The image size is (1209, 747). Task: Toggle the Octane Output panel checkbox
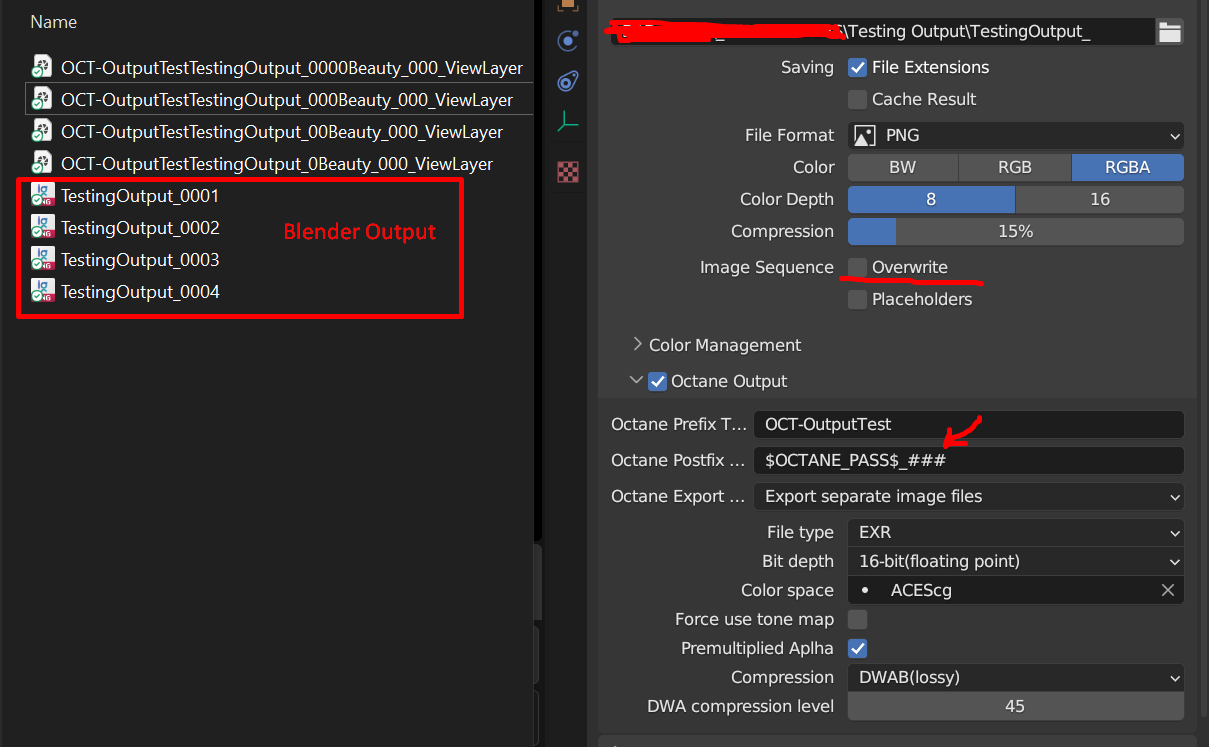coord(657,381)
